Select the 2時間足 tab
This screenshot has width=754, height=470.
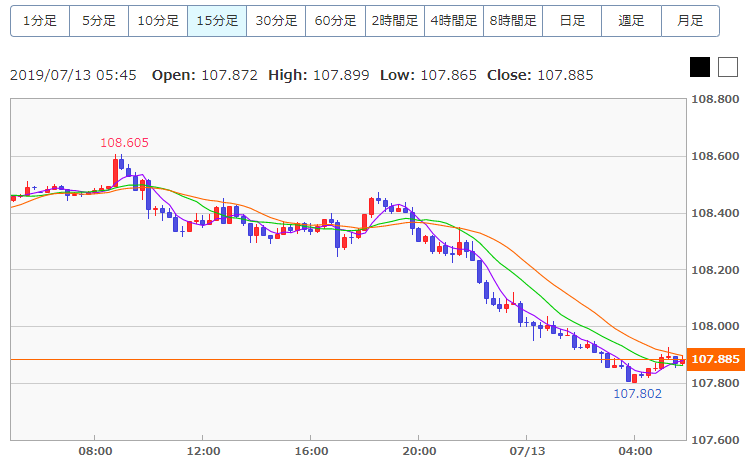395,21
